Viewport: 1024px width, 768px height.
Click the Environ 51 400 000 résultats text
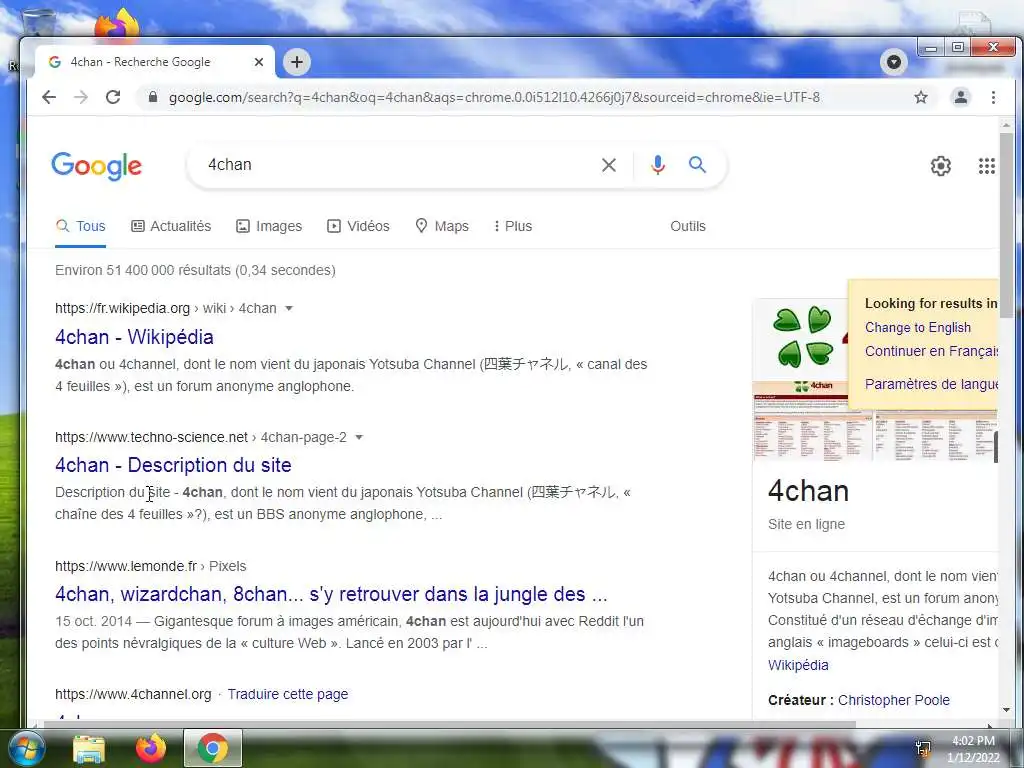pyautogui.click(x=195, y=270)
